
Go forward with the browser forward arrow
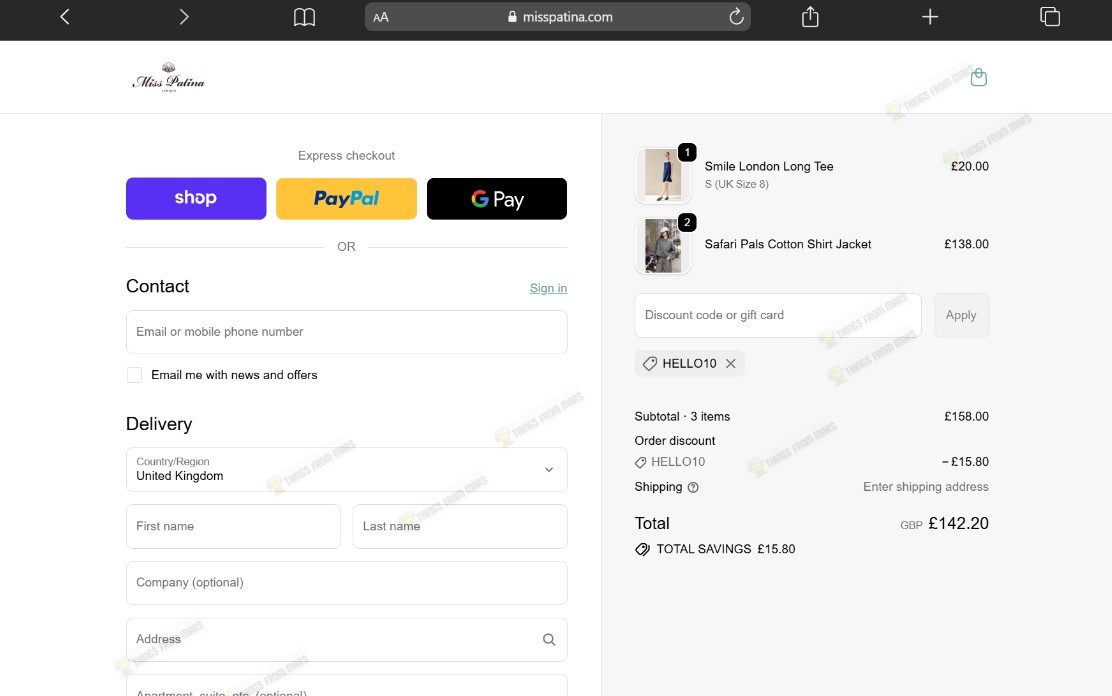184,16
